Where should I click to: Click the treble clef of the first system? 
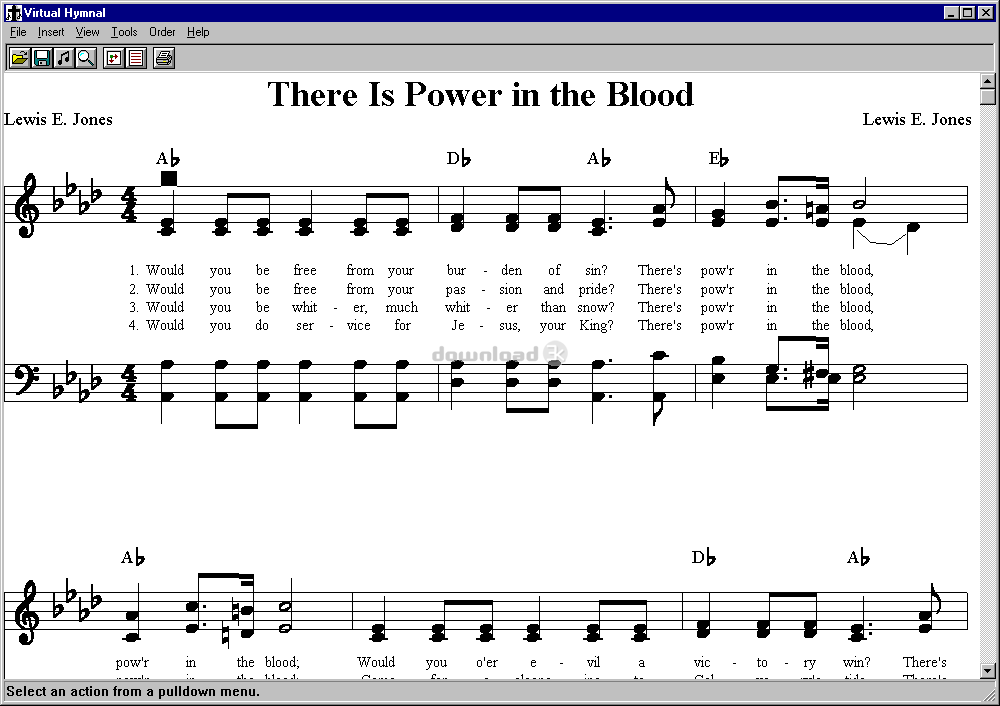coord(26,205)
